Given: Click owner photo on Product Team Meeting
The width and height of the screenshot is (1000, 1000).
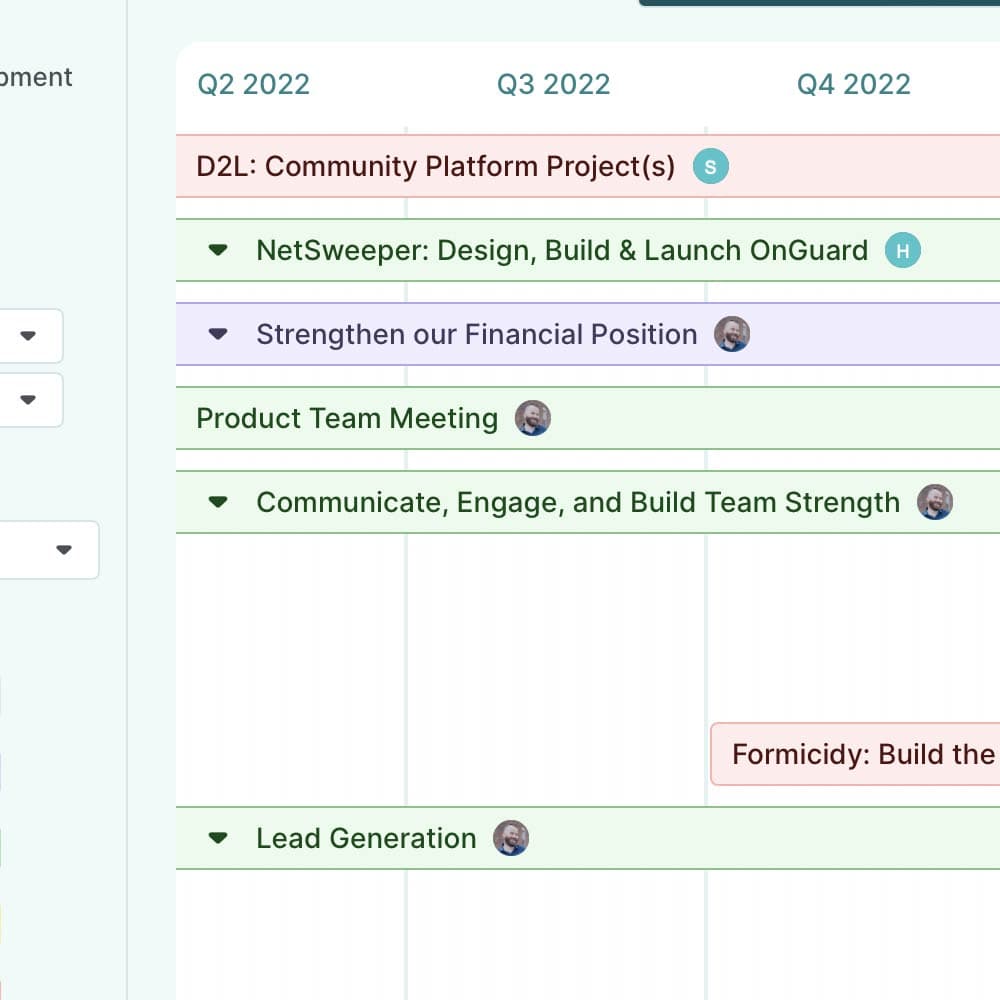Looking at the screenshot, I should [x=533, y=418].
